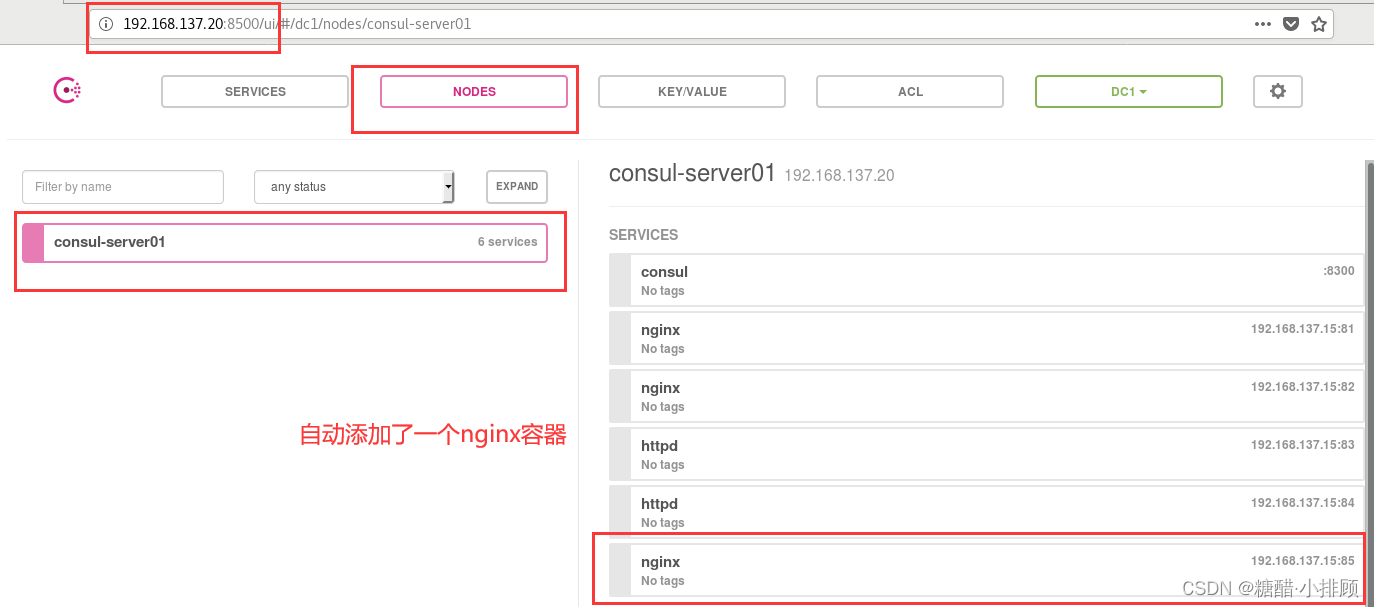
Task: Click the EXPAND button
Action: [517, 187]
